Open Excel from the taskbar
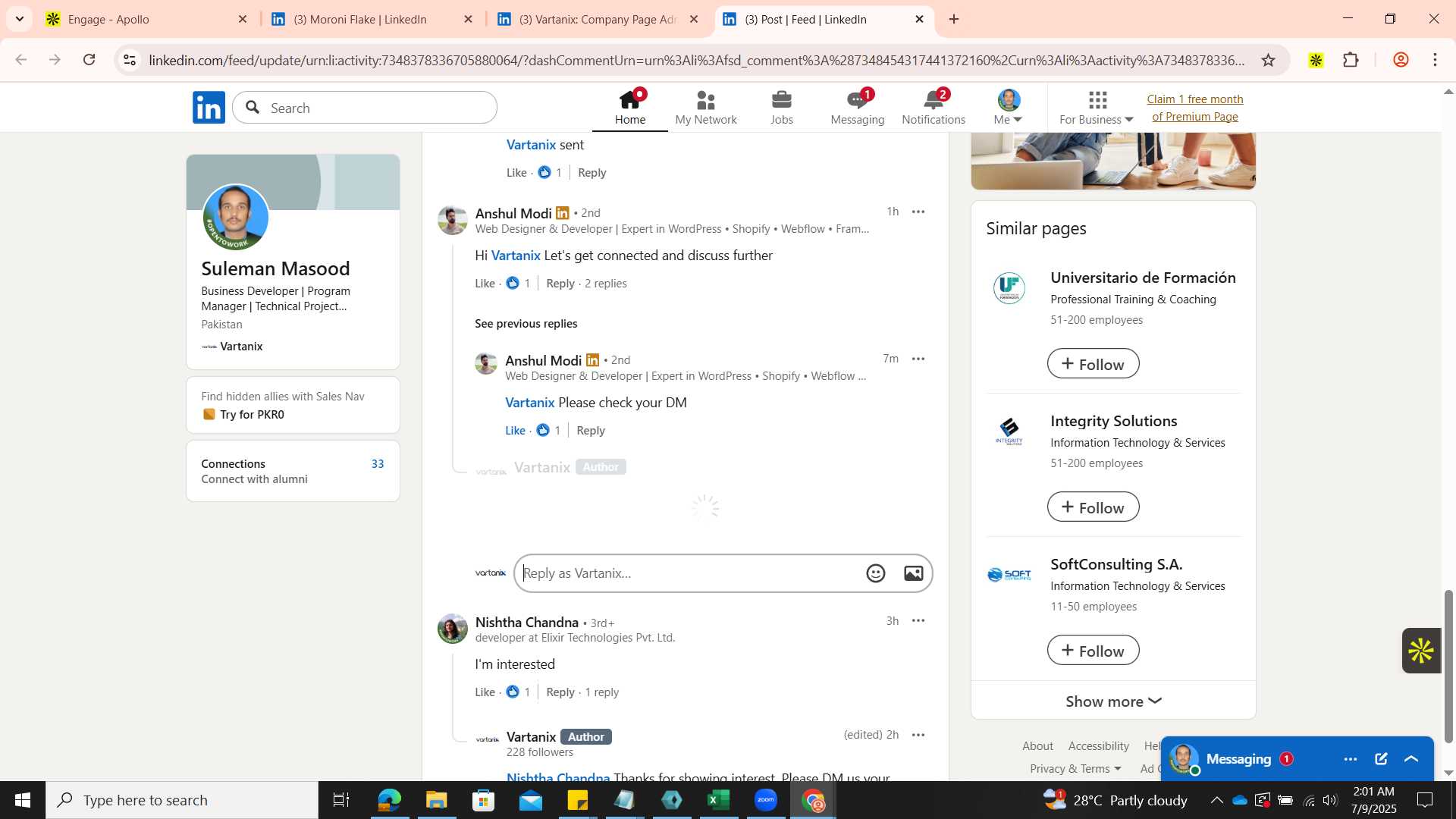1456x819 pixels. (x=718, y=800)
